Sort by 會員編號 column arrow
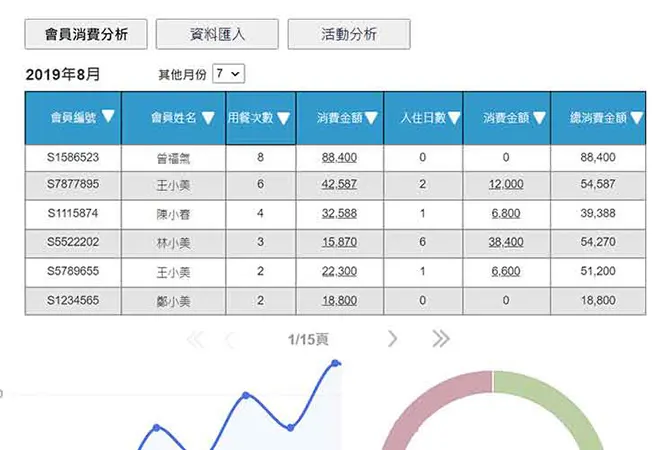This screenshot has width=665, height=450. click(x=108, y=116)
